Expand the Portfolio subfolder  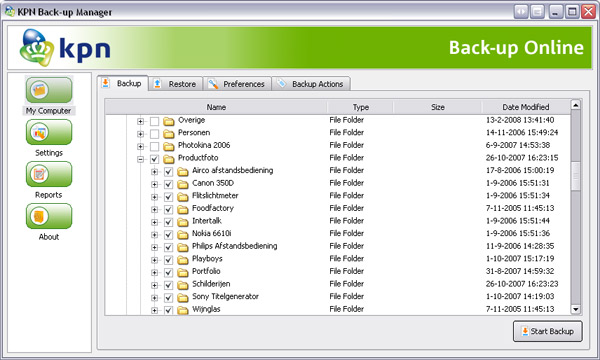click(155, 273)
